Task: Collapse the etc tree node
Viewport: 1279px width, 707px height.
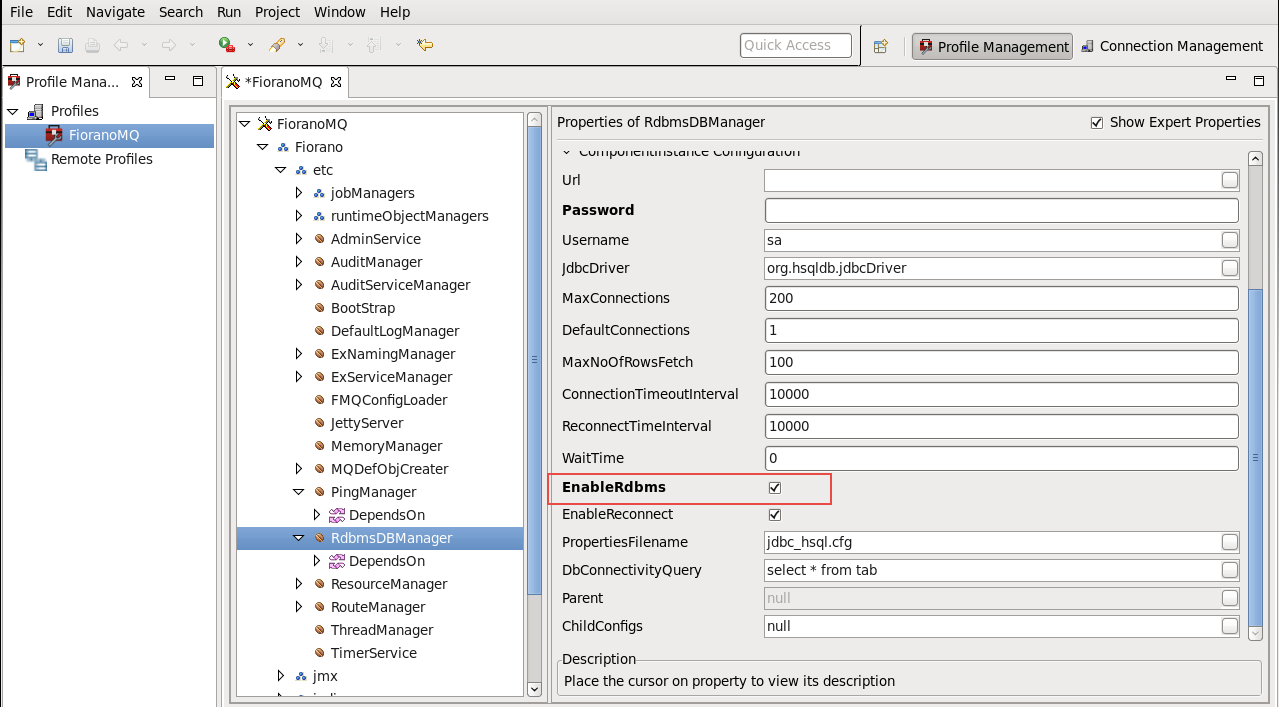Action: (281, 170)
